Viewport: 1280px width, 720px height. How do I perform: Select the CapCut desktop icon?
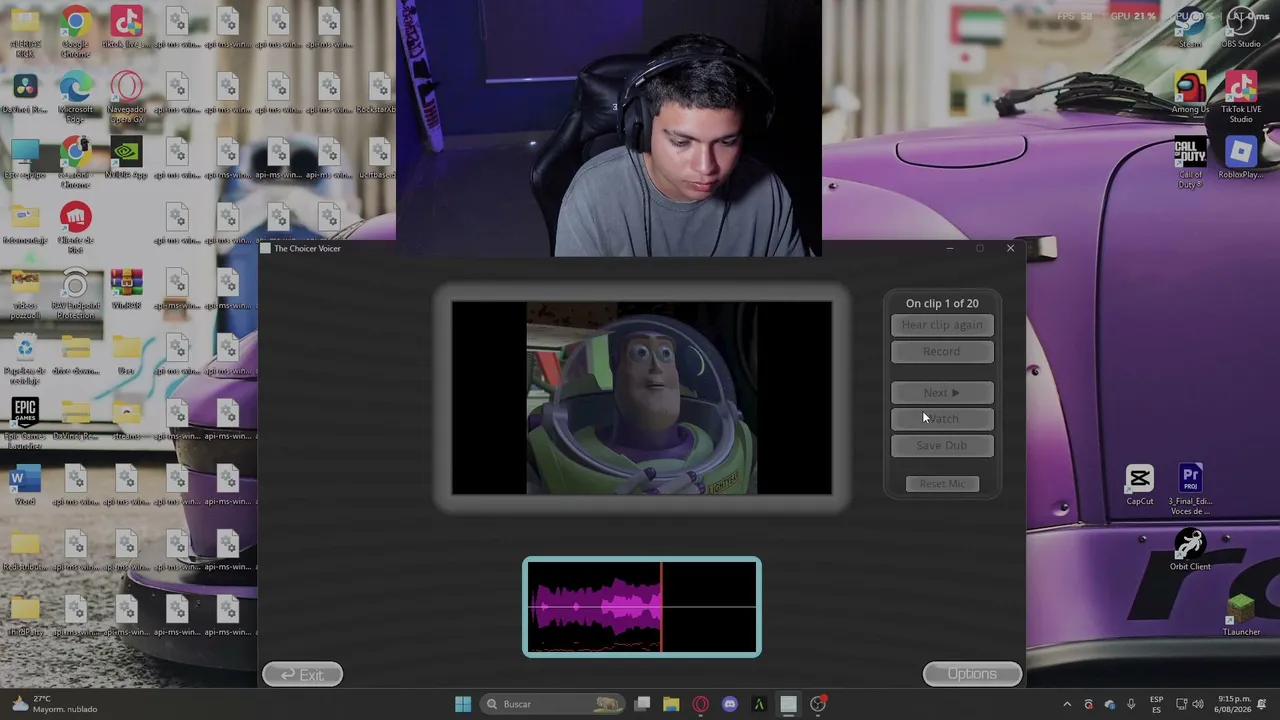point(1140,486)
